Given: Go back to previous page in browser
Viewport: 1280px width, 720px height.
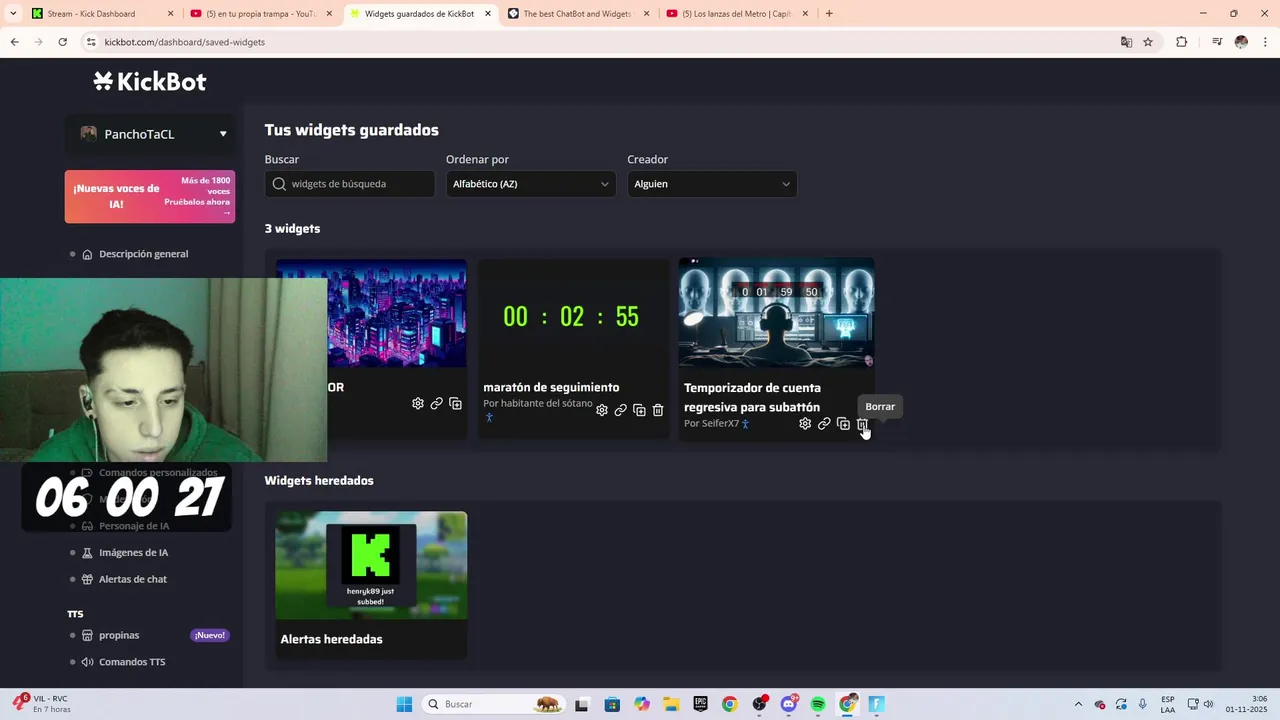Looking at the screenshot, I should [14, 42].
